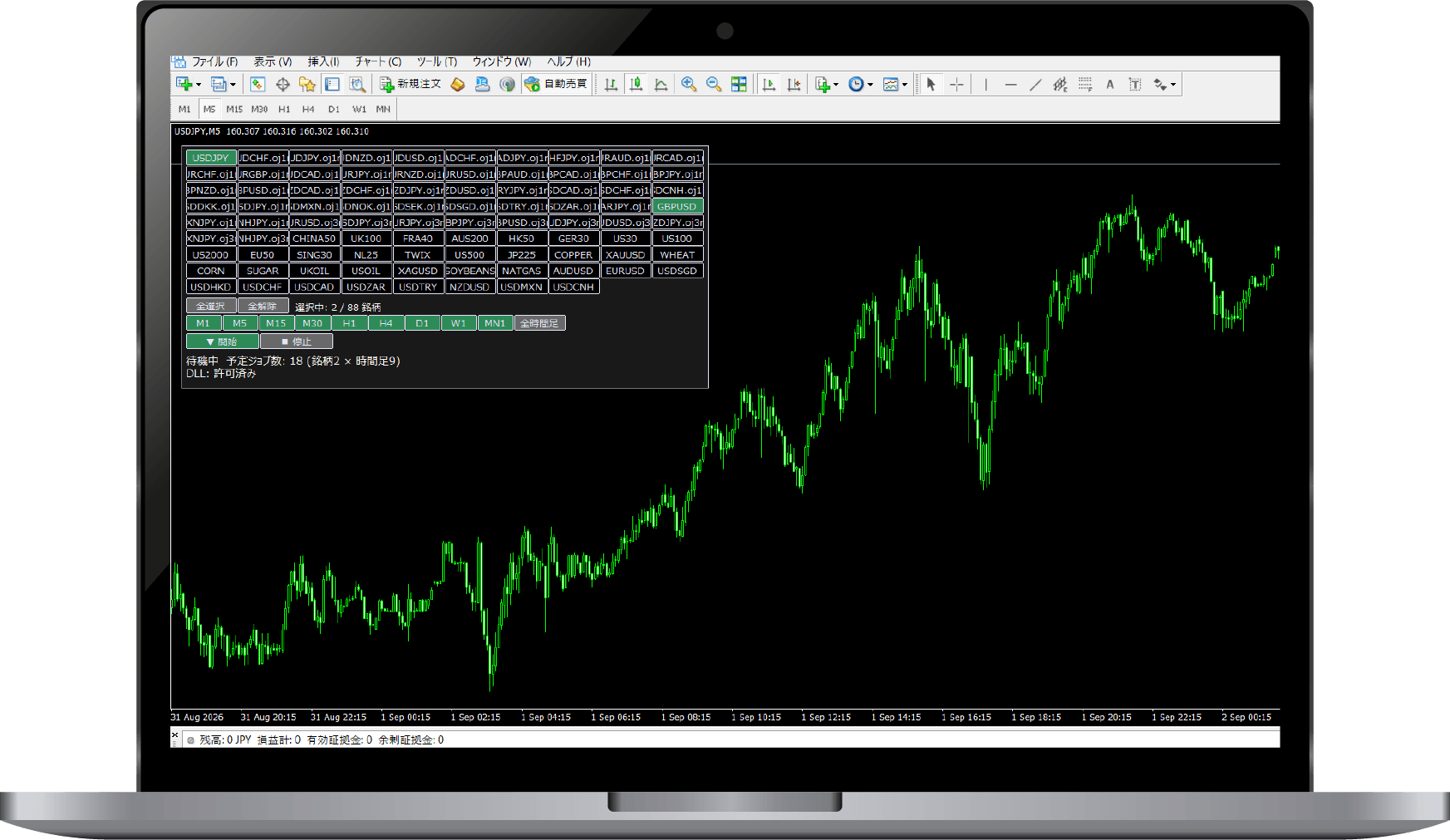
Task: Open the Market Watch window icon
Action: 258,84
